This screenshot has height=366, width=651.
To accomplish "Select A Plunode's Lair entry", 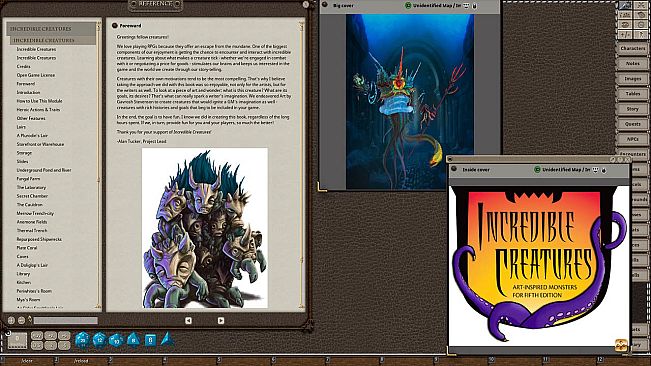I will [32, 135].
